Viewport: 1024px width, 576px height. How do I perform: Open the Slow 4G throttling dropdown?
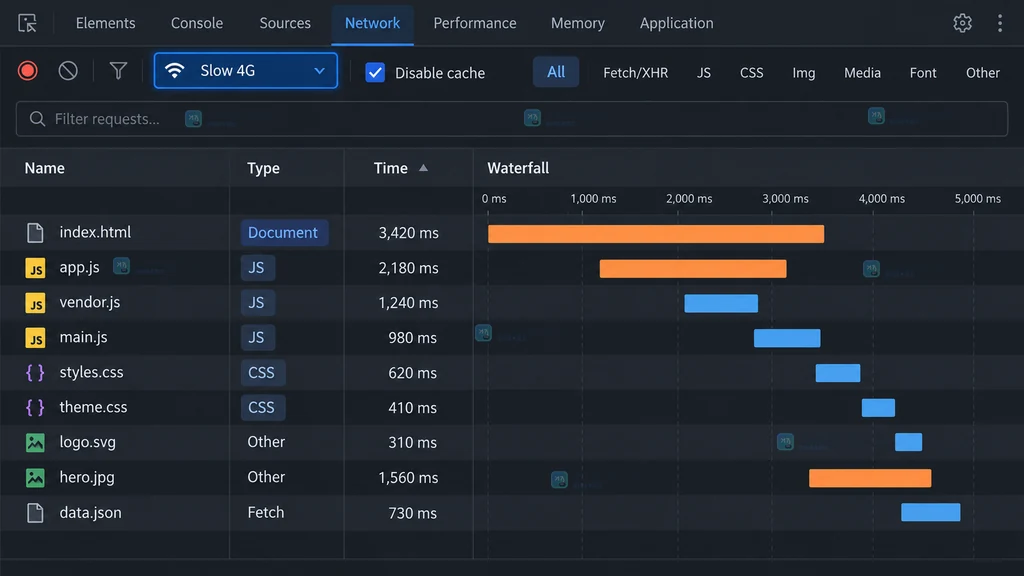(246, 71)
